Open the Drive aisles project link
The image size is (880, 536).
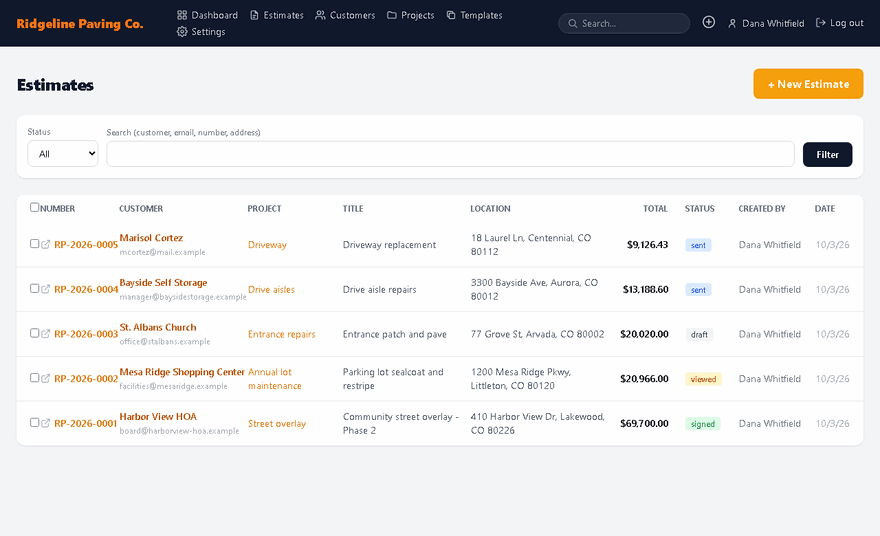point(271,290)
